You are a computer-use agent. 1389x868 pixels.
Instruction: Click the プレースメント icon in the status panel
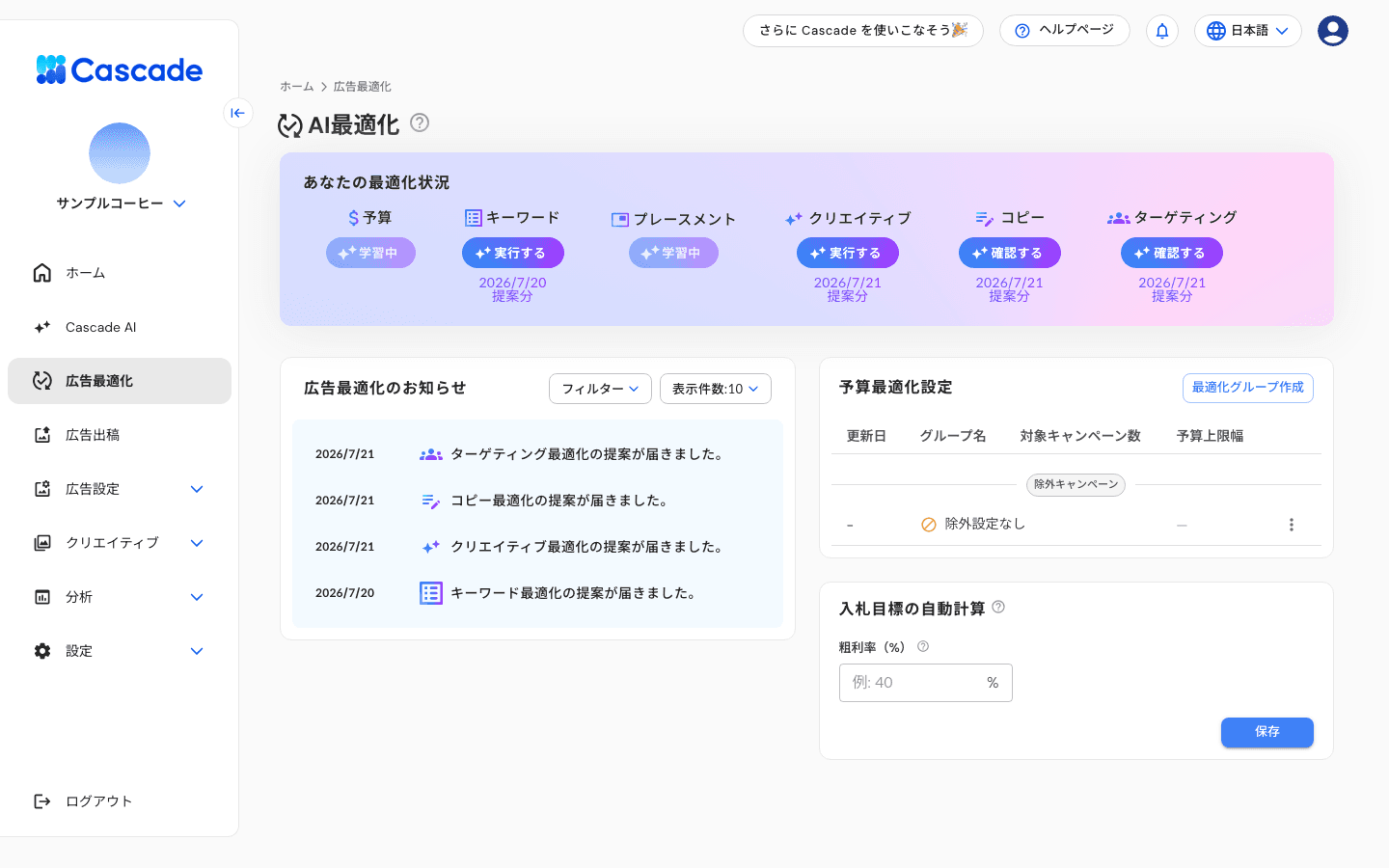point(620,220)
